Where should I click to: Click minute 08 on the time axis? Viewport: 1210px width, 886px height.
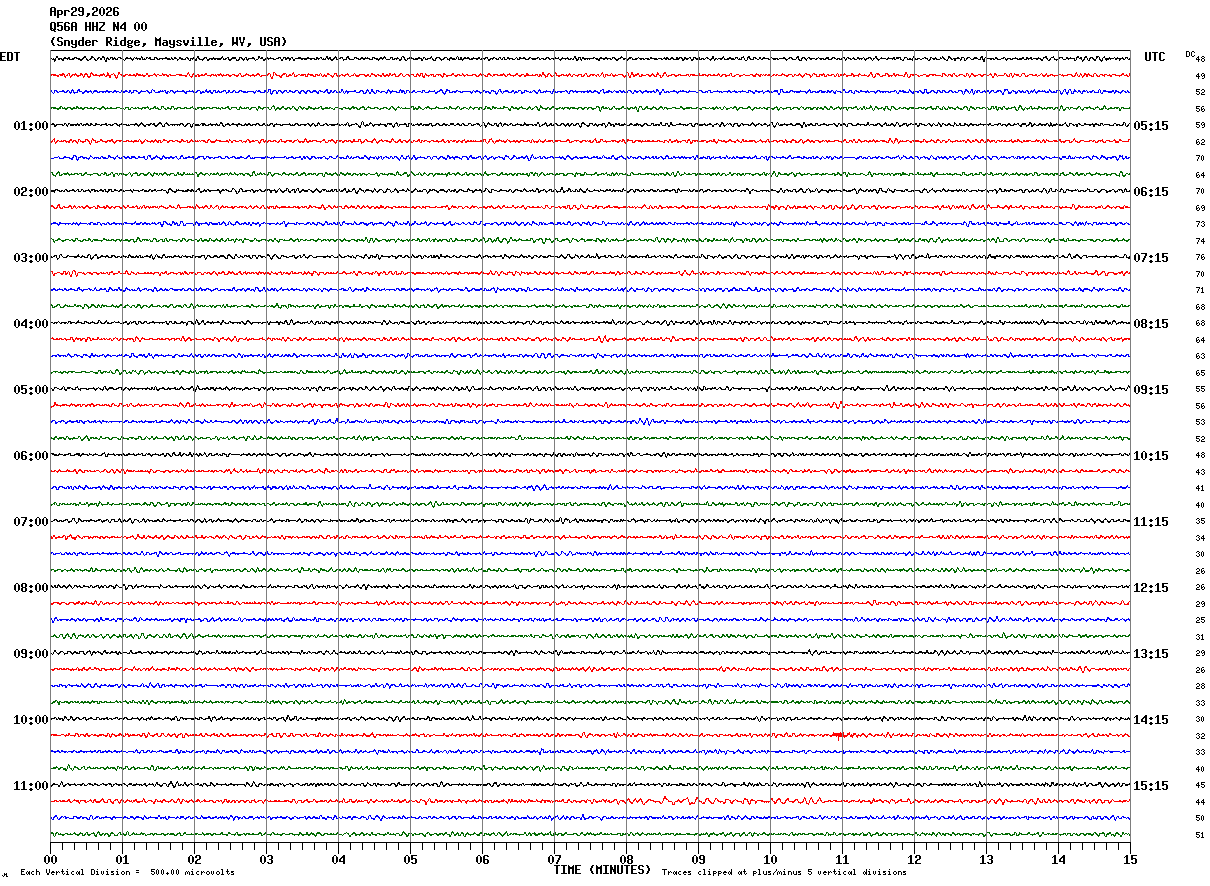626,859
